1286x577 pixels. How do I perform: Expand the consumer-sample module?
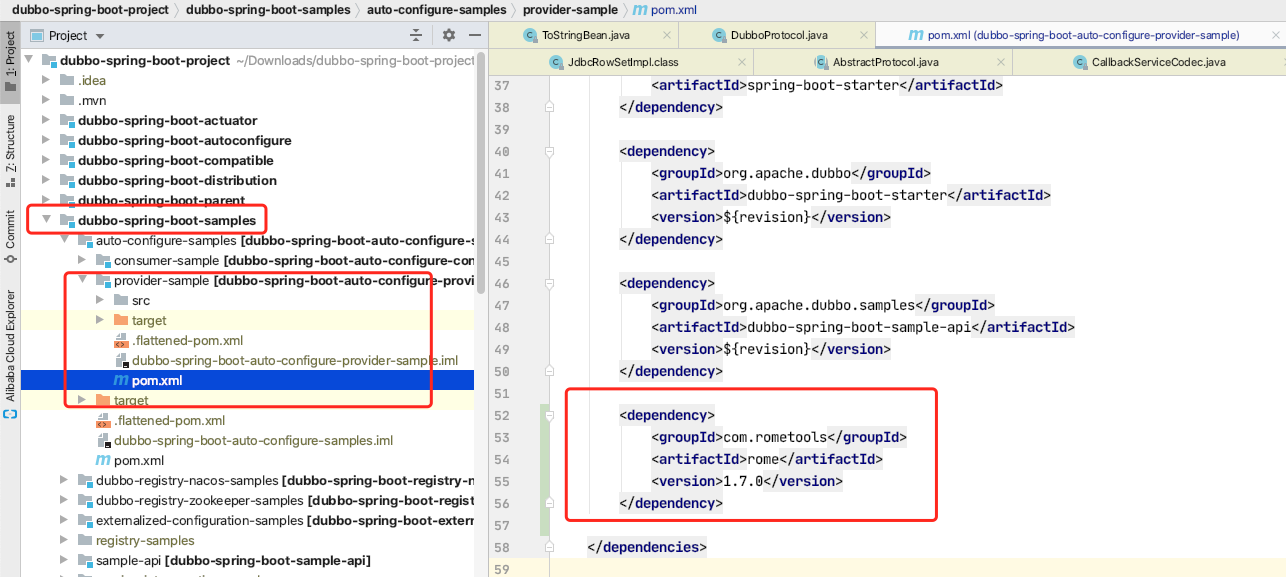tap(82, 260)
